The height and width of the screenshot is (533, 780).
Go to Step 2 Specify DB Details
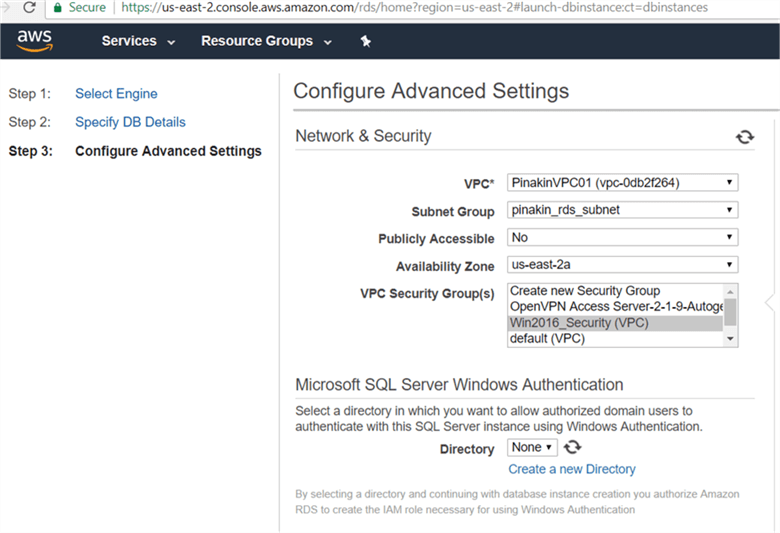pyautogui.click(x=130, y=122)
